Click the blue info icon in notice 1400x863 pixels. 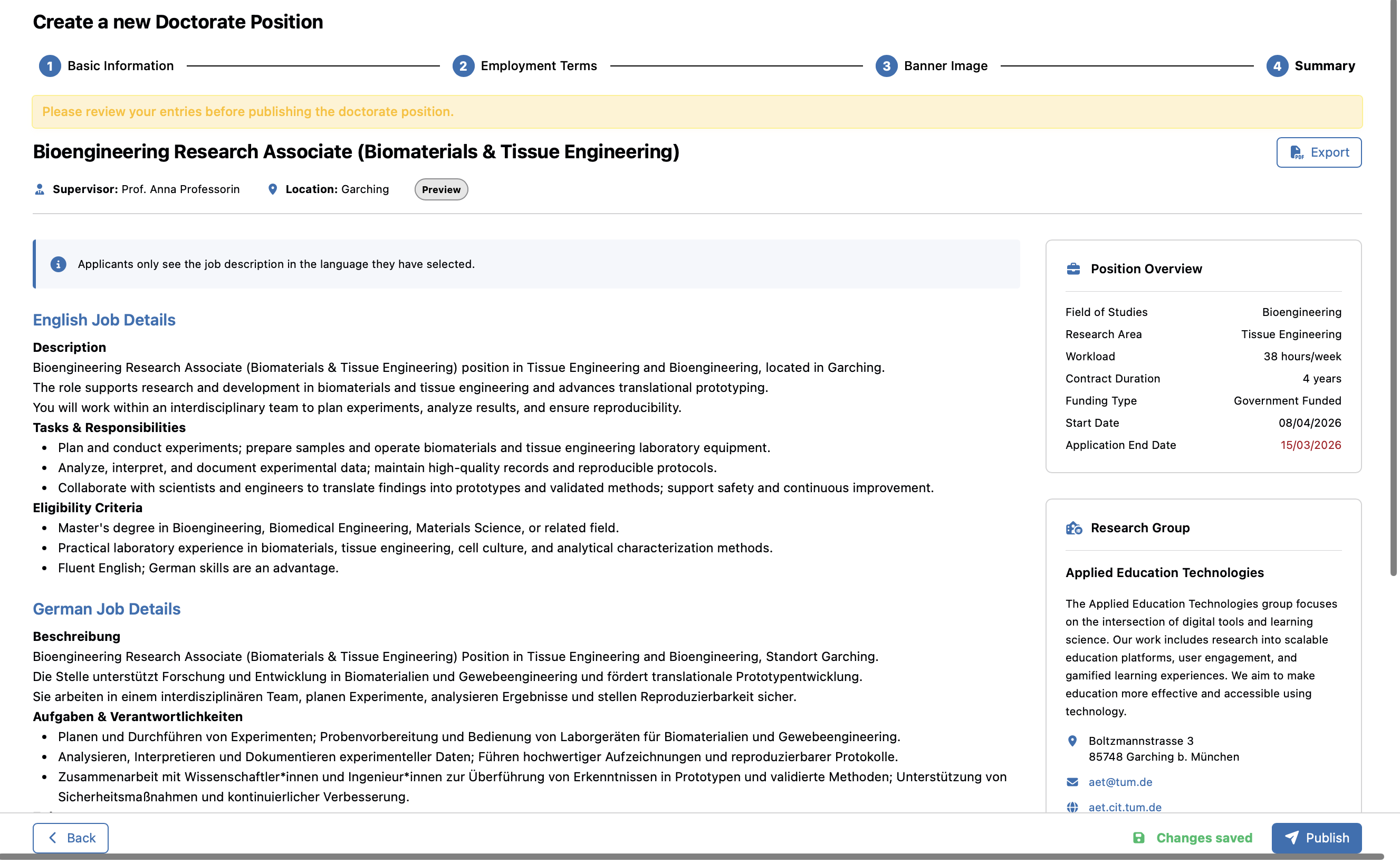pos(58,264)
